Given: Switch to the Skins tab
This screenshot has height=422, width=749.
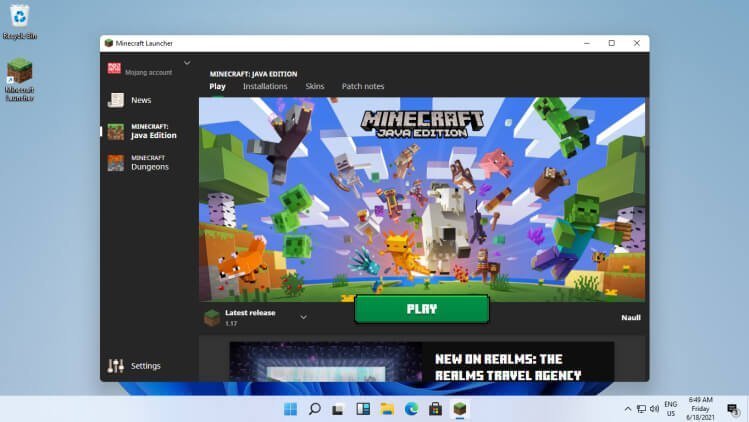Looking at the screenshot, I should click(x=315, y=87).
